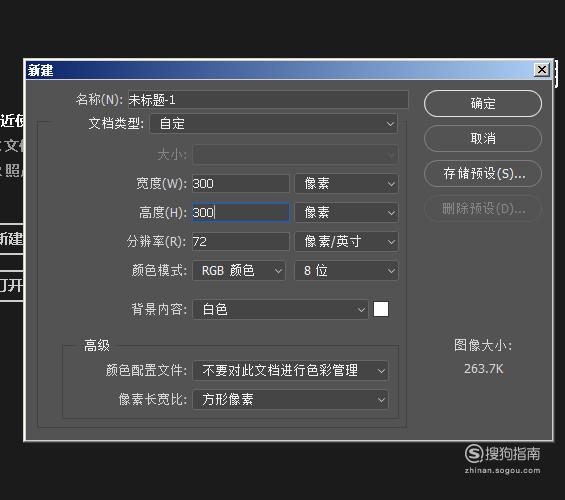The width and height of the screenshot is (565, 500).
Task: Click the 宽度(W) input field
Action: click(240, 184)
